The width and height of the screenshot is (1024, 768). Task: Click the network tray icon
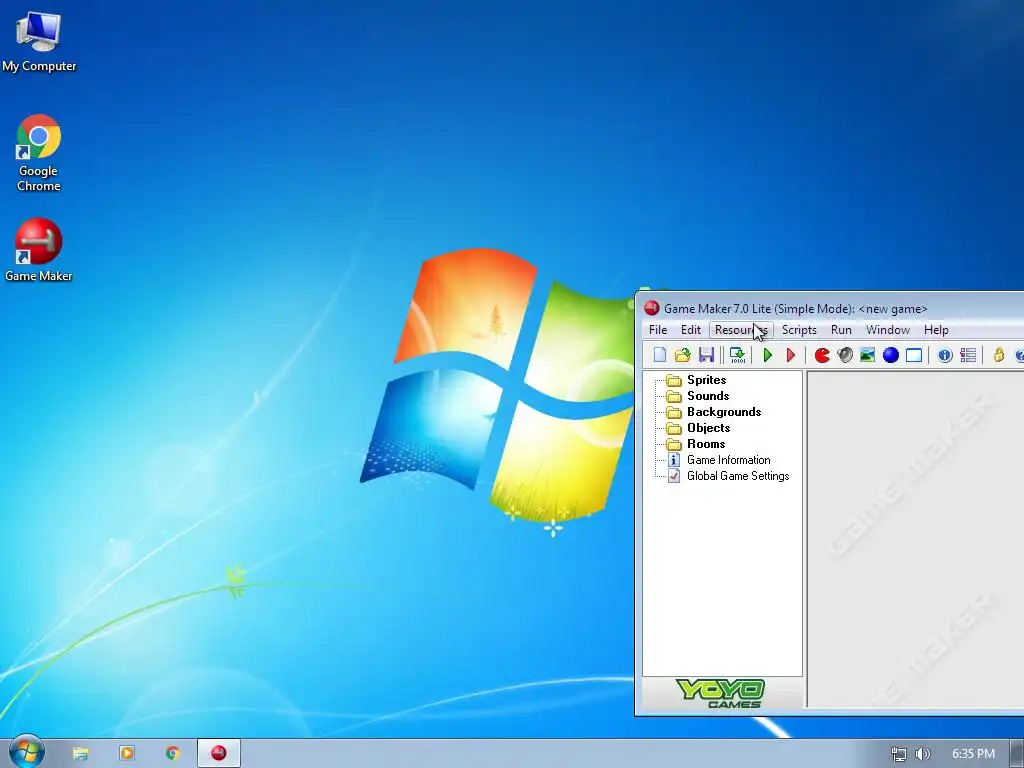coord(899,754)
